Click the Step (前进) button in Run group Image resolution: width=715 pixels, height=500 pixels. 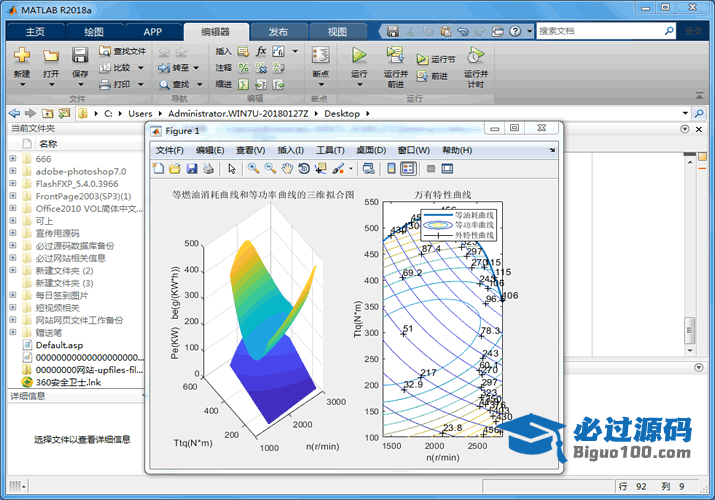pyautogui.click(x=432, y=76)
